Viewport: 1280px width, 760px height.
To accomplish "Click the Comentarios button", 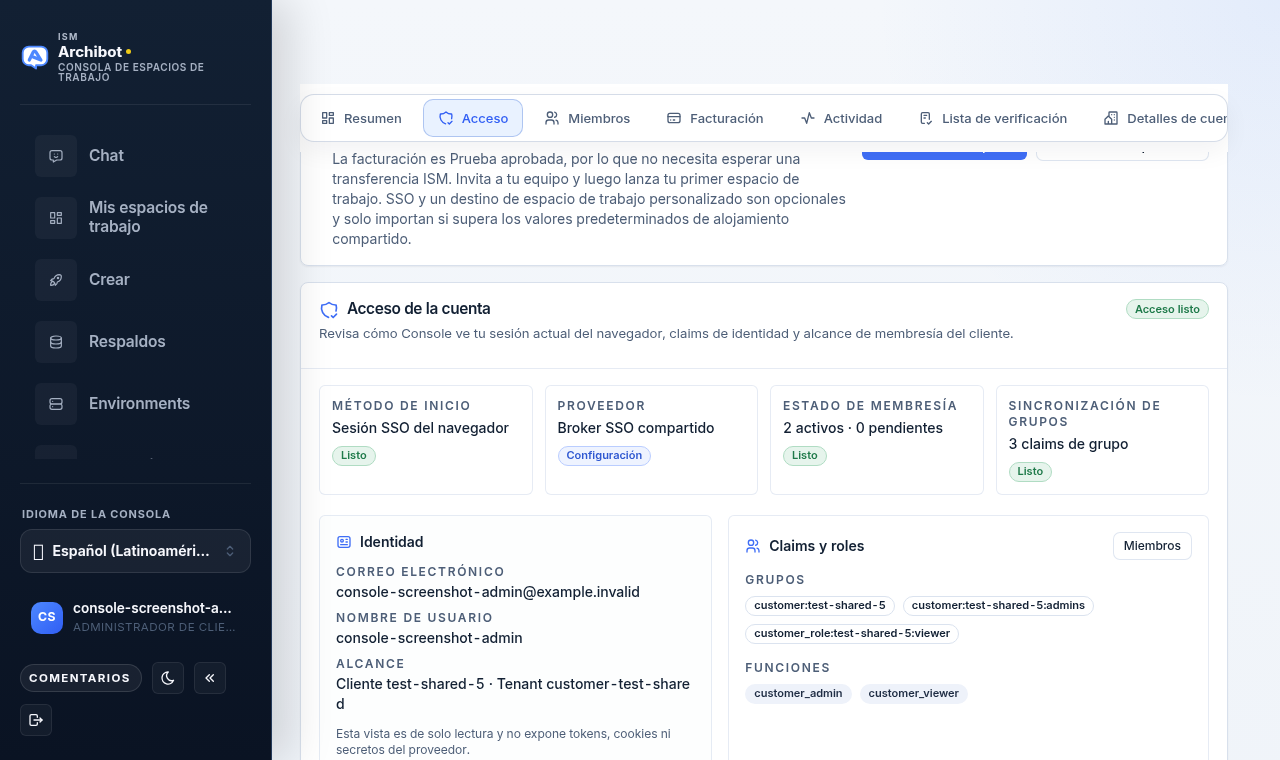I will click(x=81, y=678).
